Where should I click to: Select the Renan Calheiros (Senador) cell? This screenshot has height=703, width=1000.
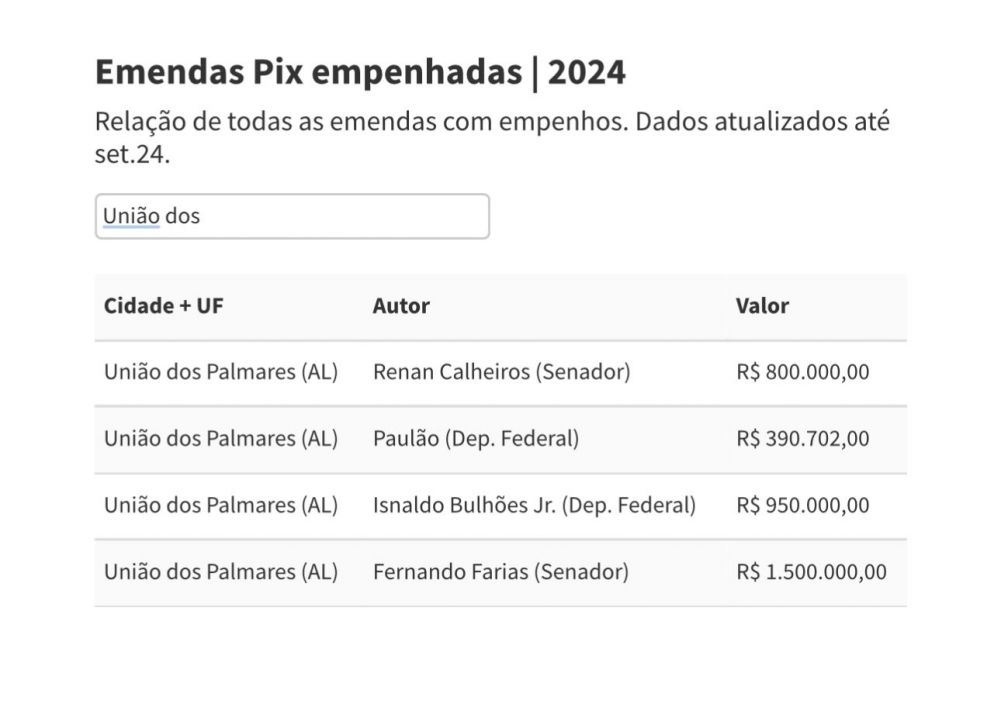point(502,372)
